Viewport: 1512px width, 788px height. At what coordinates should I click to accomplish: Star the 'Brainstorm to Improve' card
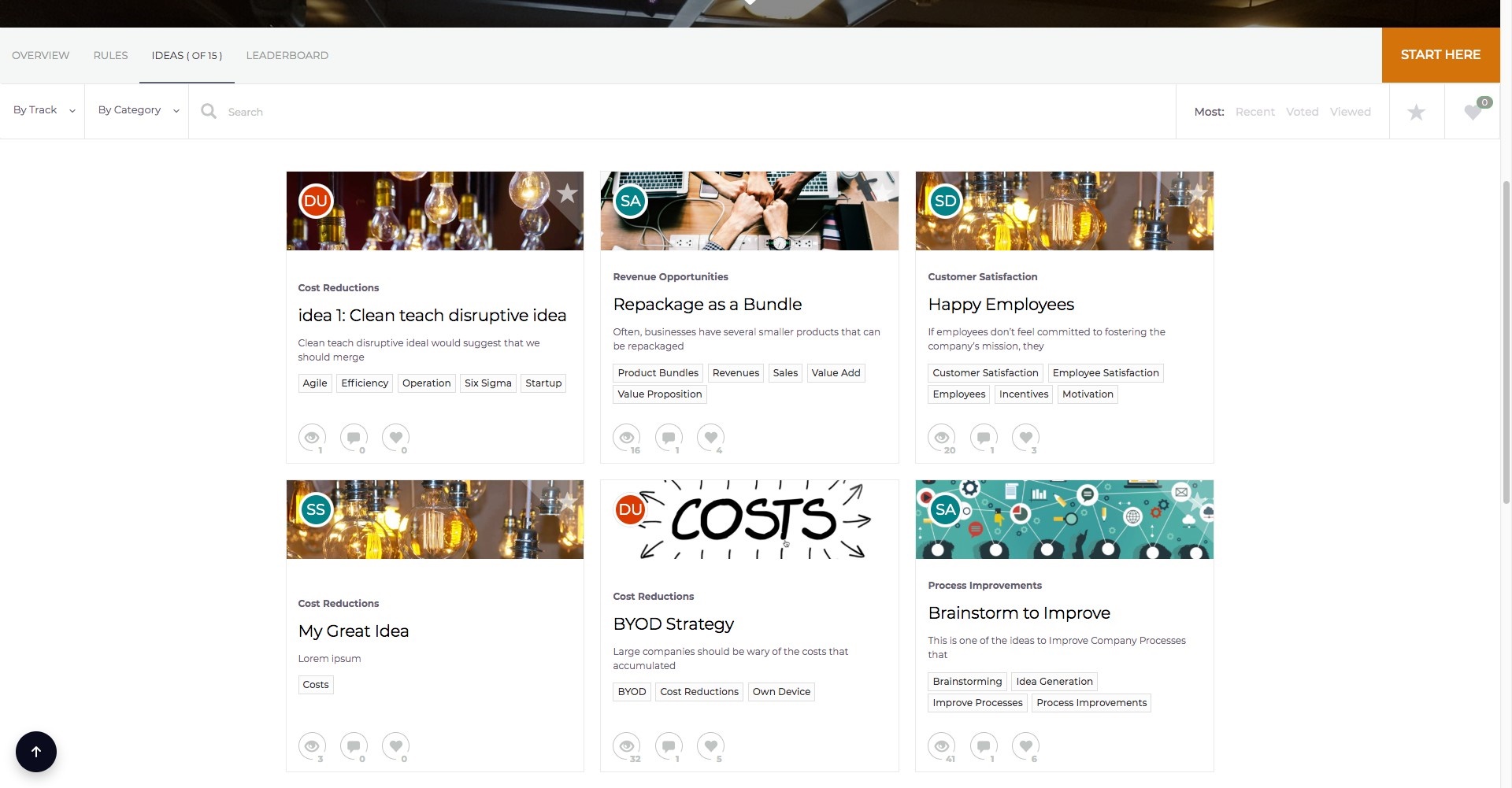tap(1197, 501)
